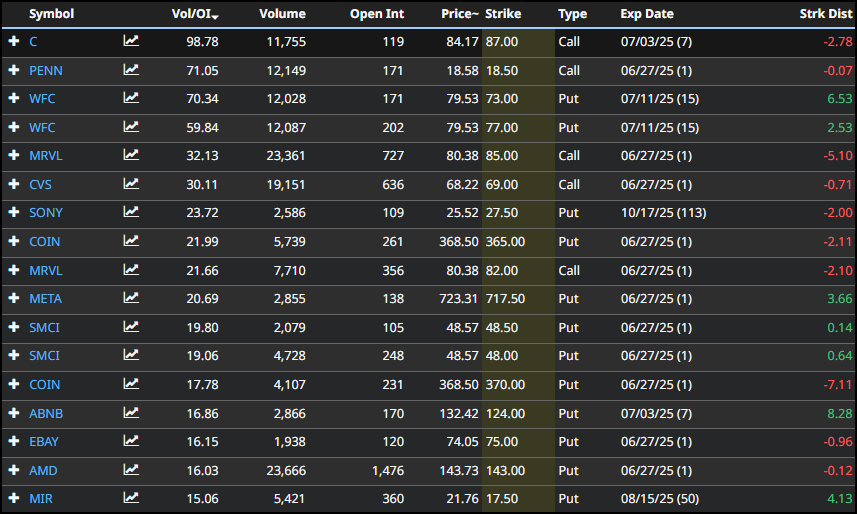This screenshot has height=514, width=857.
Task: Open chart icon for WFC 77.00 put
Action: click(131, 127)
